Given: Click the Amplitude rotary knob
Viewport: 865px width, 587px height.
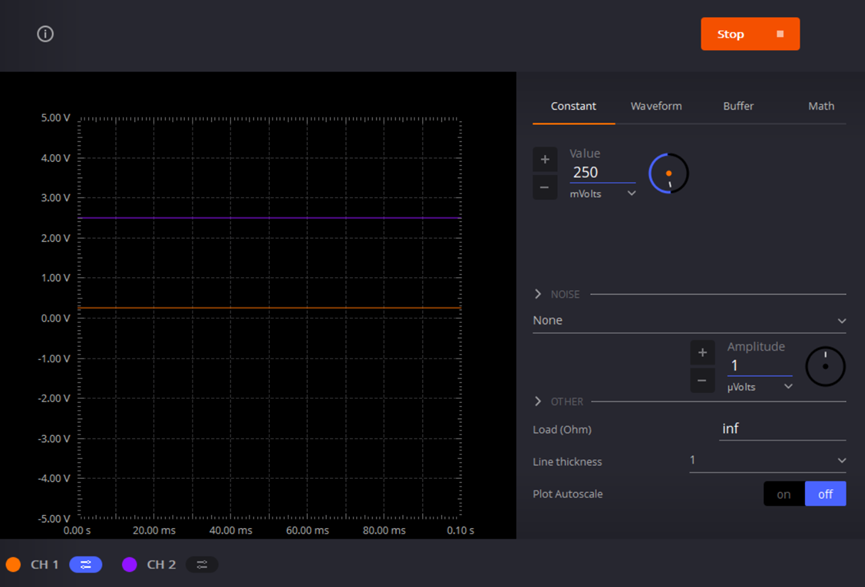Looking at the screenshot, I should click(825, 366).
